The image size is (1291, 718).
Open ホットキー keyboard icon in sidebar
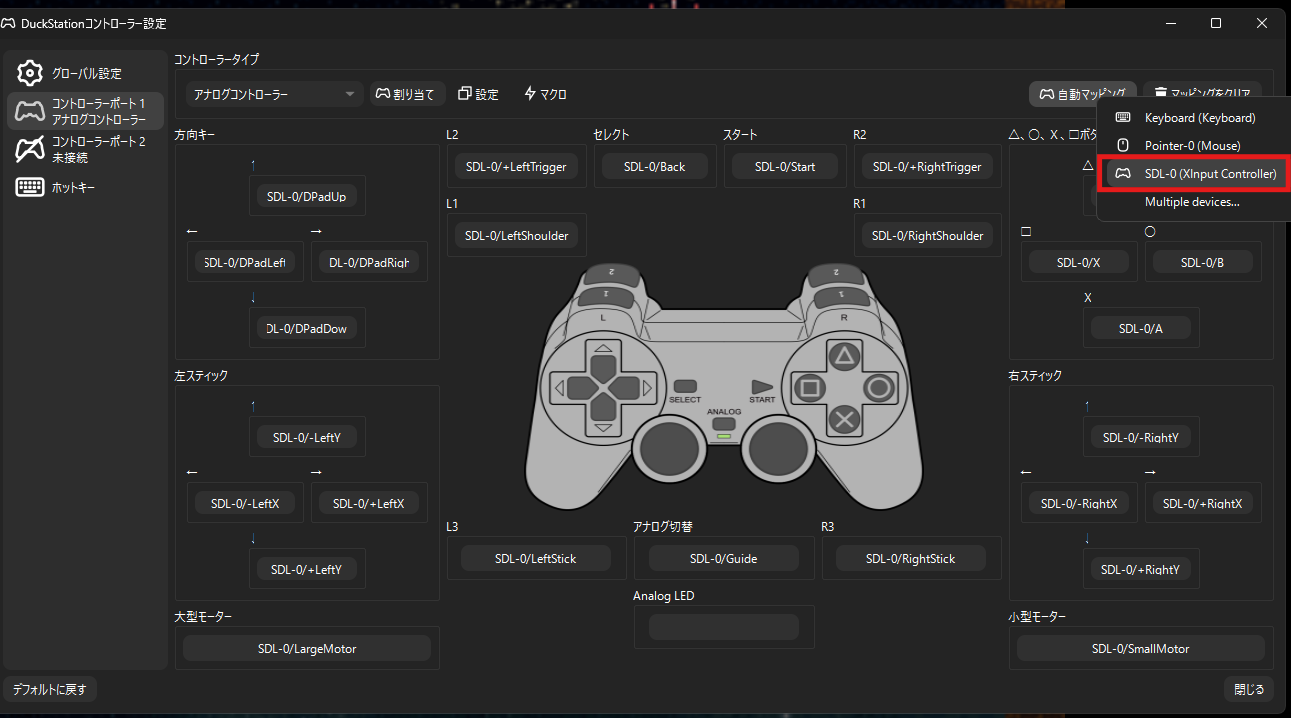30,187
